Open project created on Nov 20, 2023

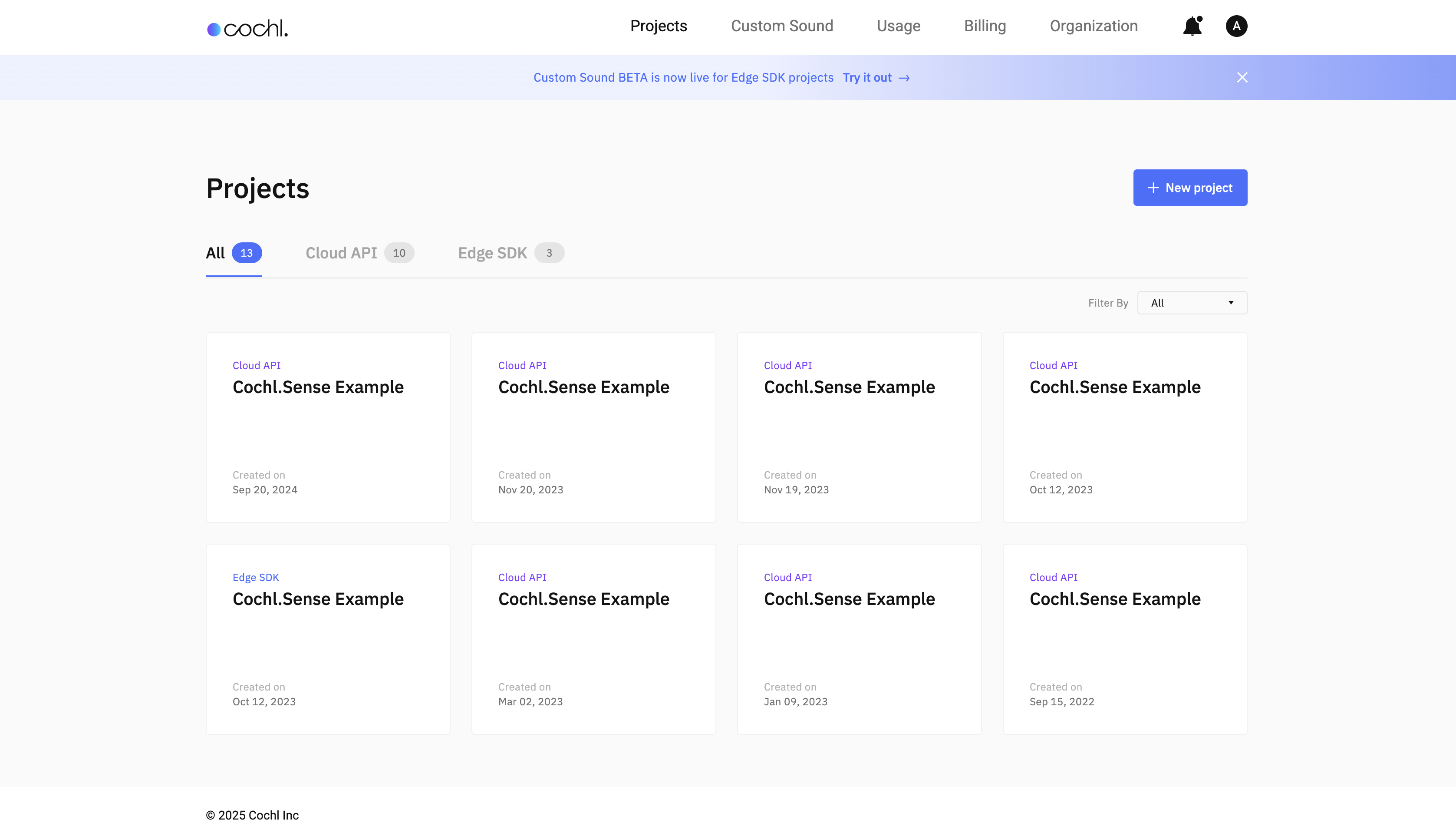tap(593, 427)
